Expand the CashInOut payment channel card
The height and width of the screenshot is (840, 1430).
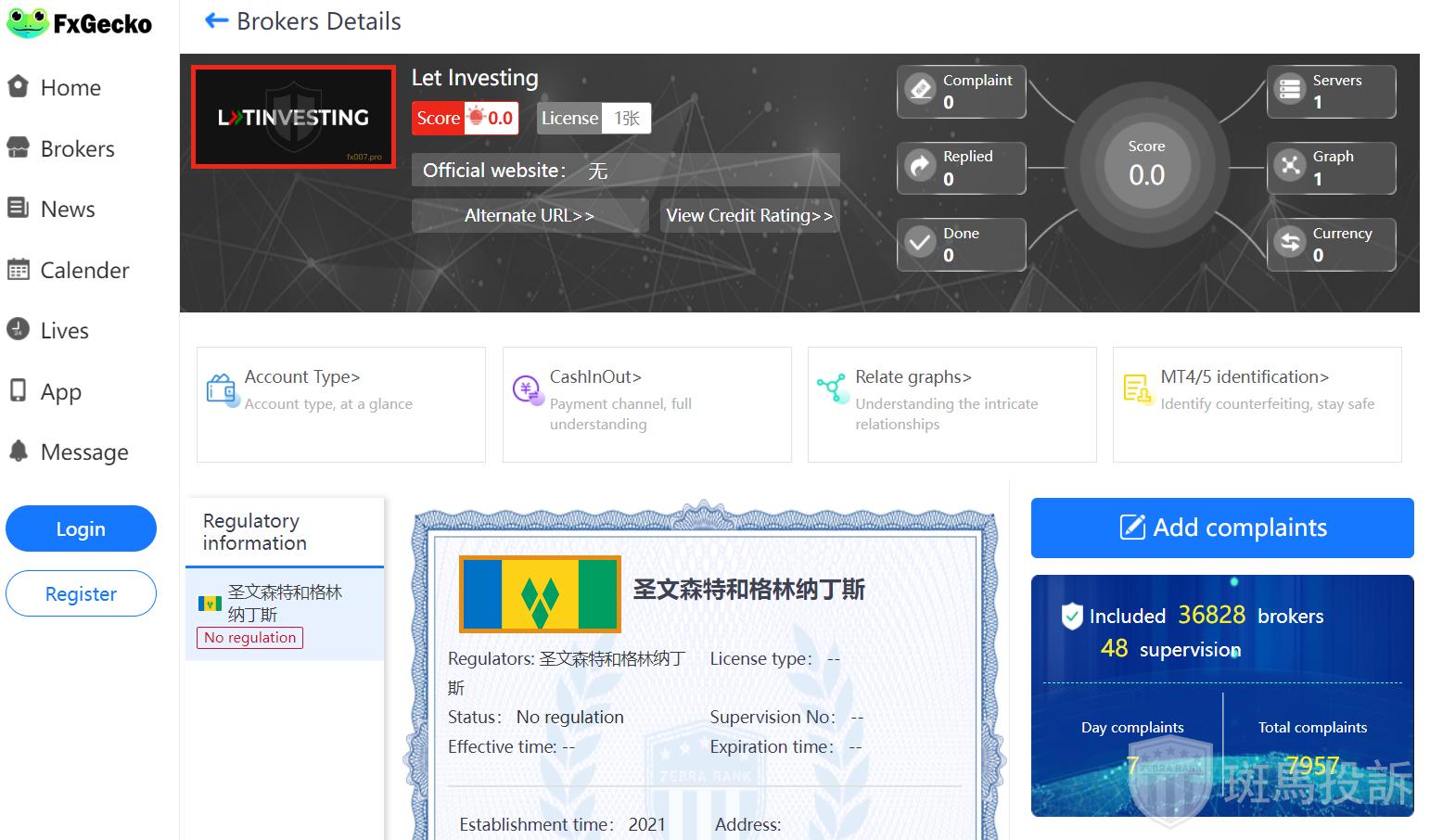(646, 403)
